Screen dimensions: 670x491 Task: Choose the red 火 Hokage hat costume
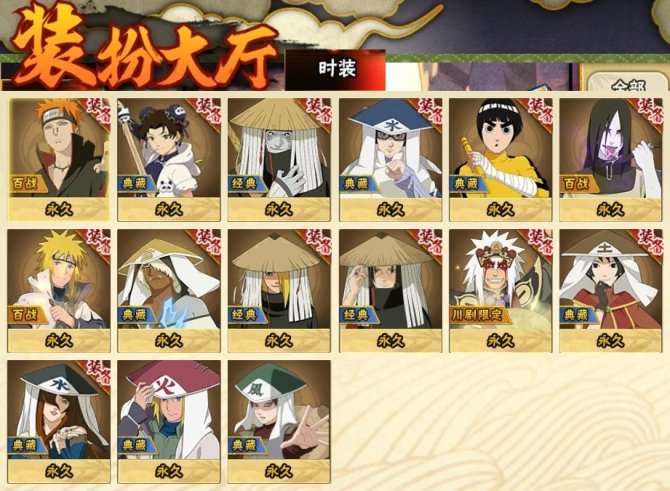(169, 421)
